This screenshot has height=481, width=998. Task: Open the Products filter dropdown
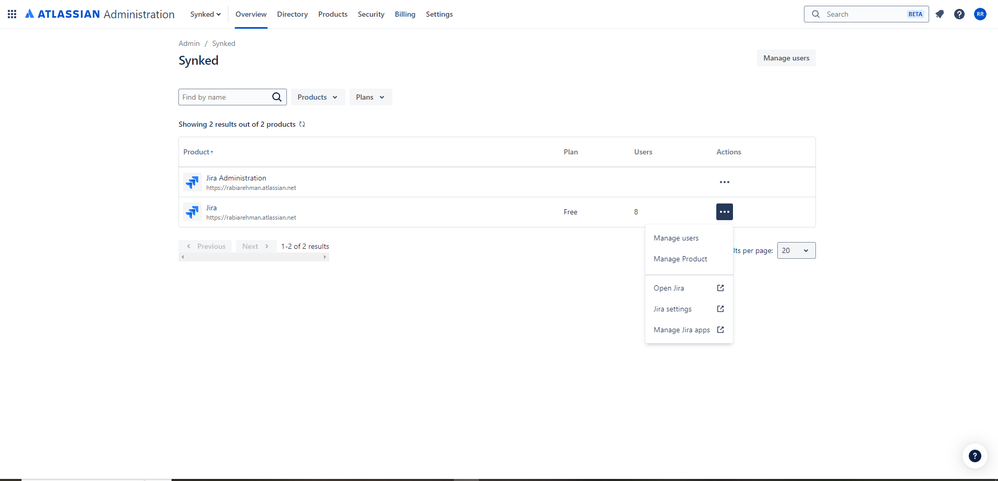point(318,97)
